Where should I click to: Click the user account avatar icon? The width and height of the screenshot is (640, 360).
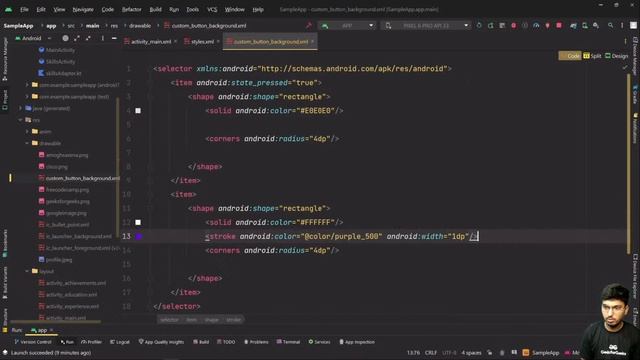point(633,25)
